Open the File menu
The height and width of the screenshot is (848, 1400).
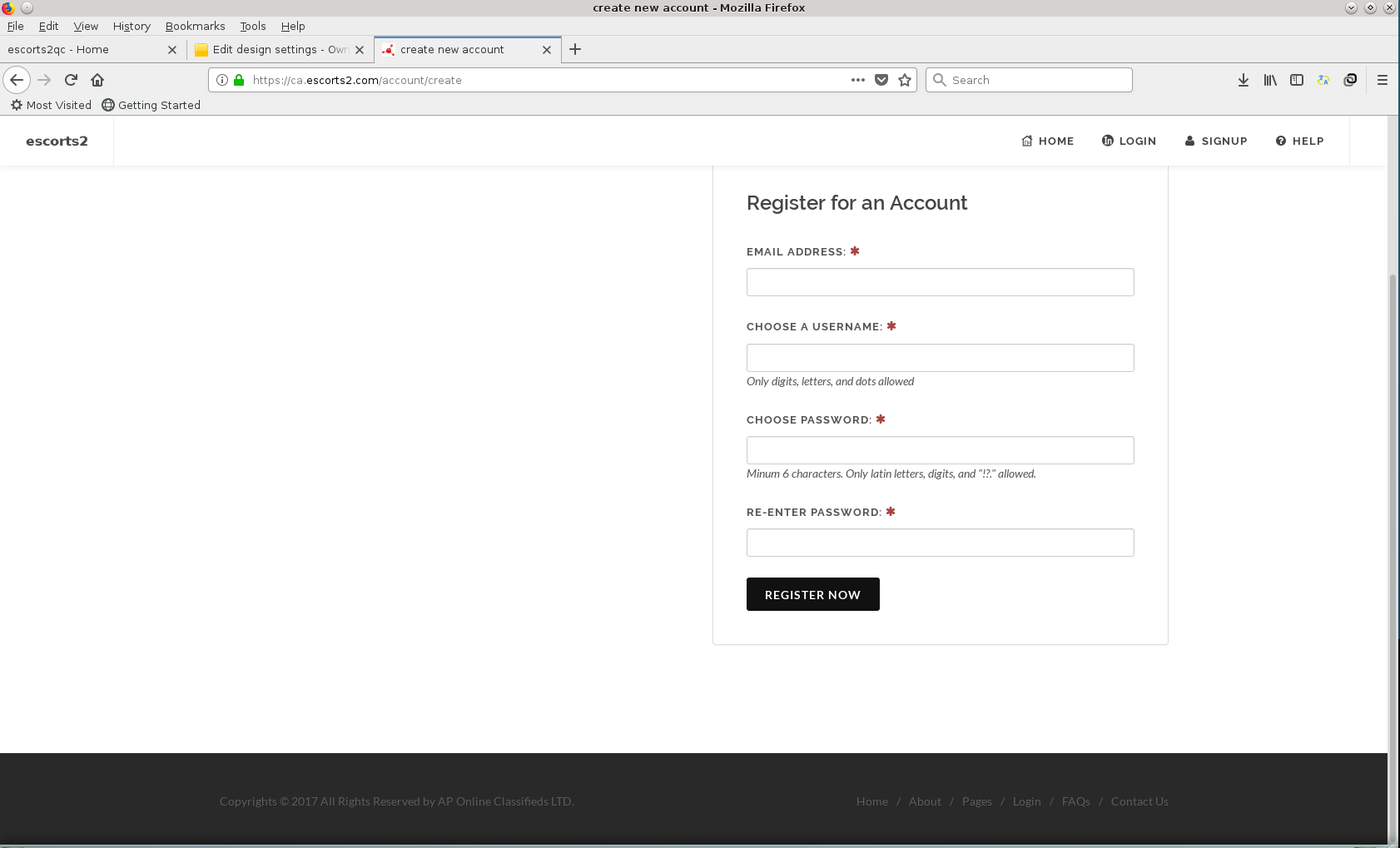coord(15,26)
